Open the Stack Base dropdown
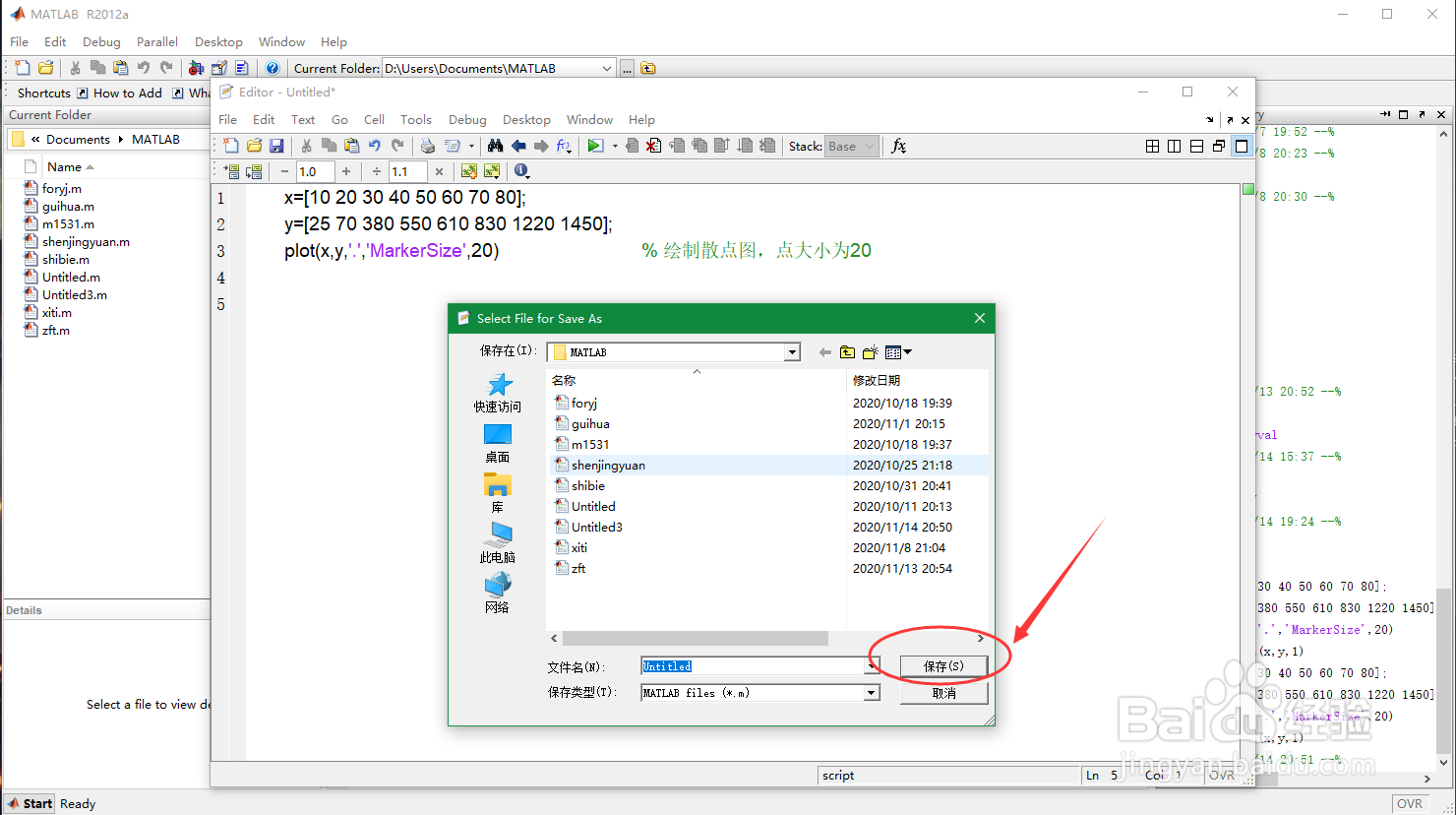This screenshot has height=815, width=1456. point(851,146)
